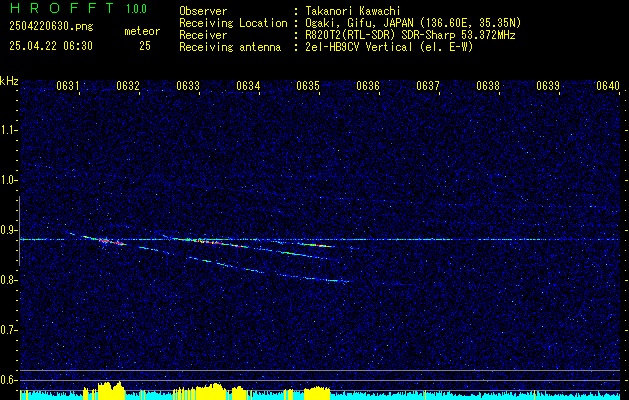The width and height of the screenshot is (629, 400).
Task: Click the Observer label
Action: [203, 11]
